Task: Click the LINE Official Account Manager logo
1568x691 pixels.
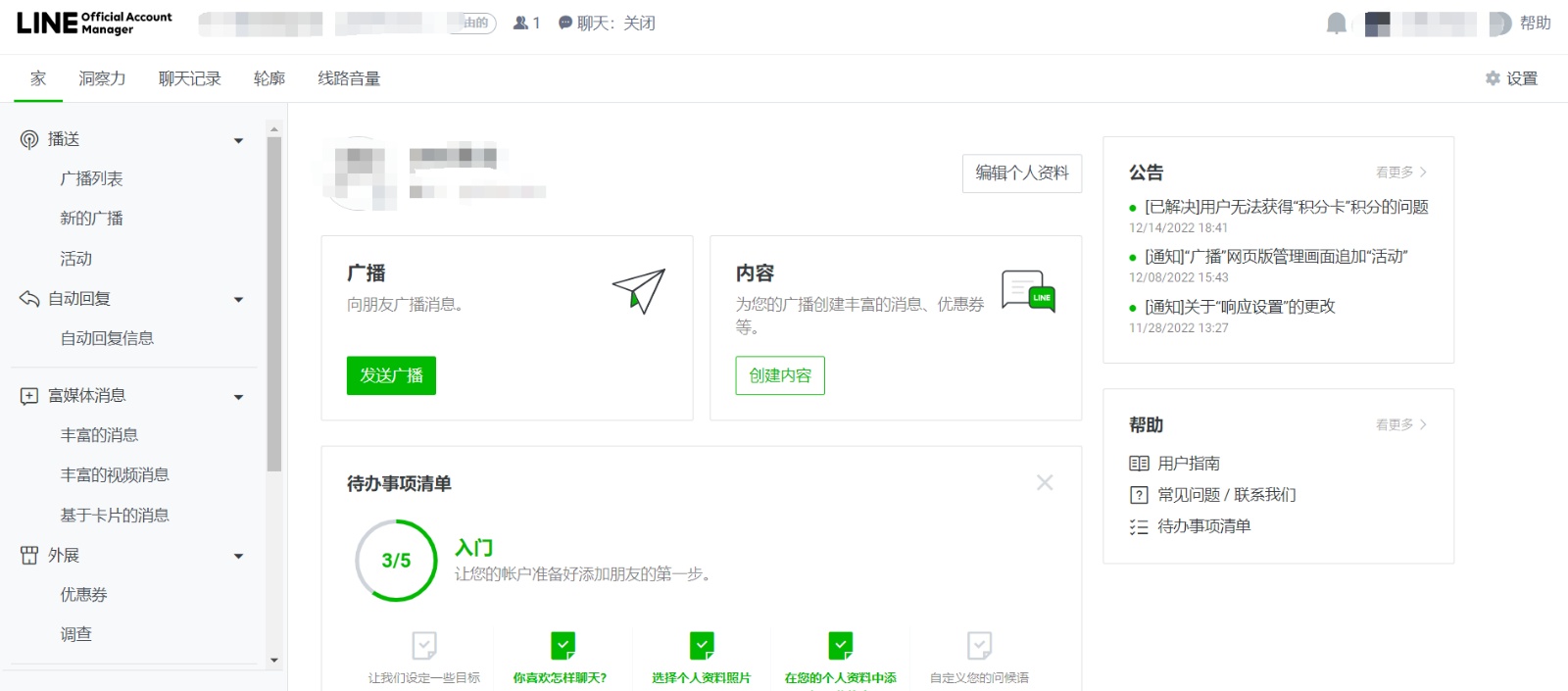Action: [x=94, y=24]
